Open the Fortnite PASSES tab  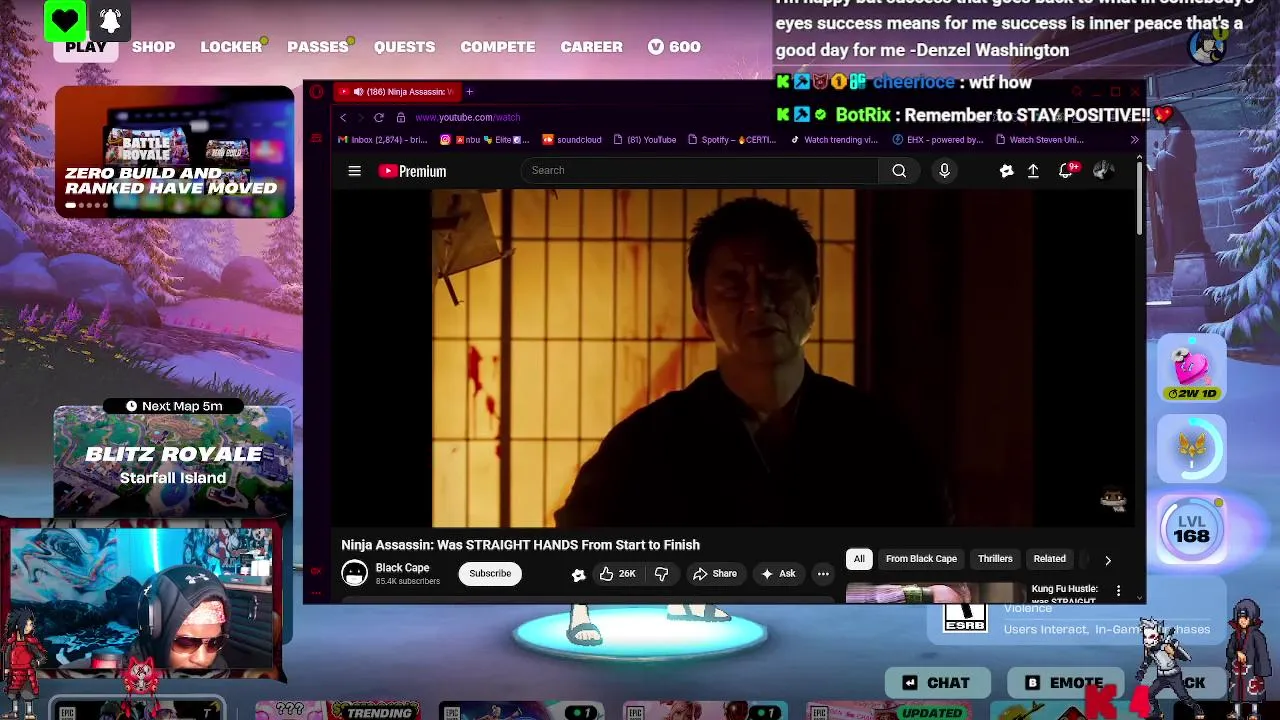pos(318,47)
